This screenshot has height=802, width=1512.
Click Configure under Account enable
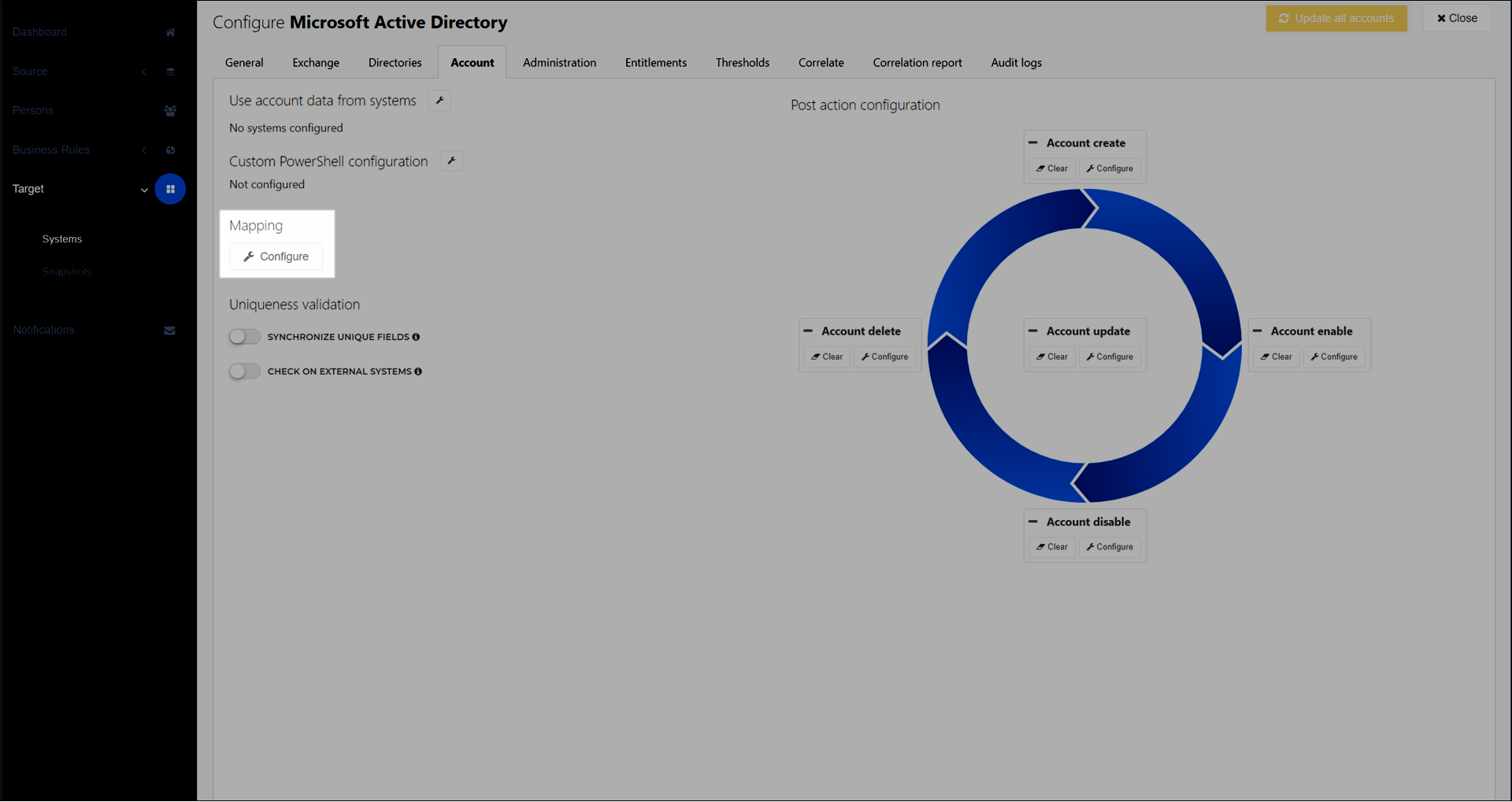(x=1334, y=357)
